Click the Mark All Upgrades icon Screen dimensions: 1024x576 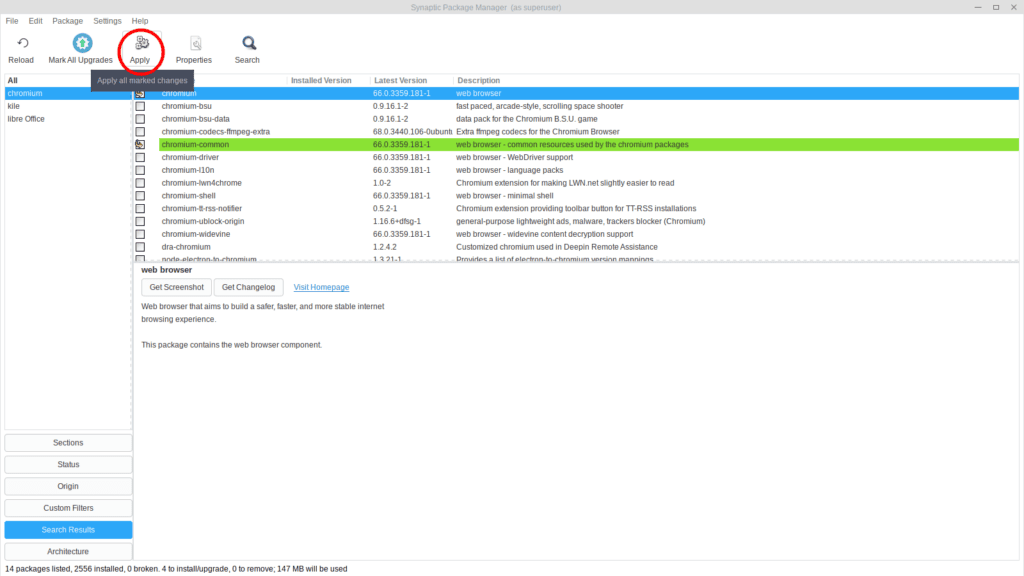tap(82, 43)
